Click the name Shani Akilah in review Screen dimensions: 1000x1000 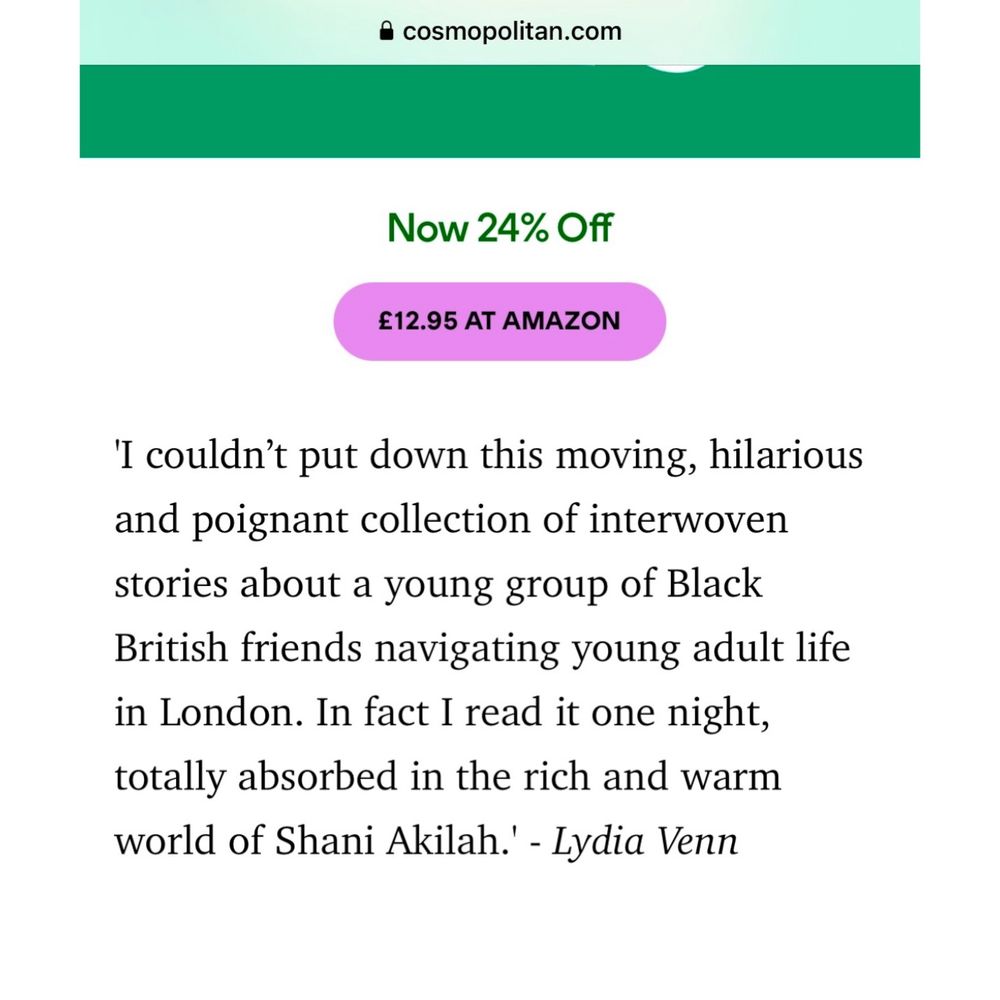tap(390, 841)
